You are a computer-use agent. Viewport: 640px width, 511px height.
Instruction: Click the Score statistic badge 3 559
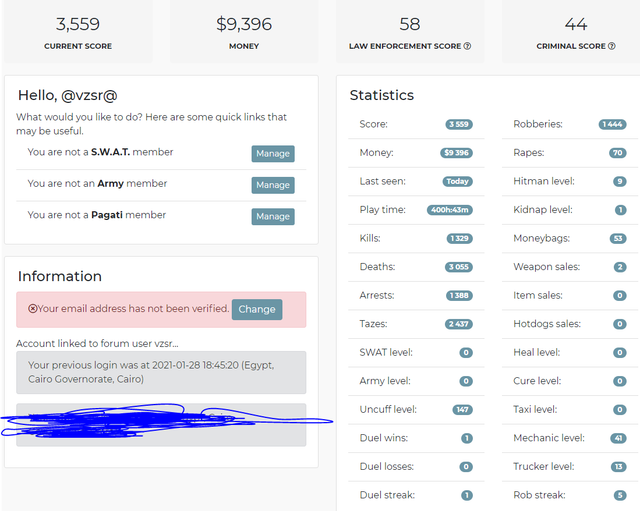point(459,124)
